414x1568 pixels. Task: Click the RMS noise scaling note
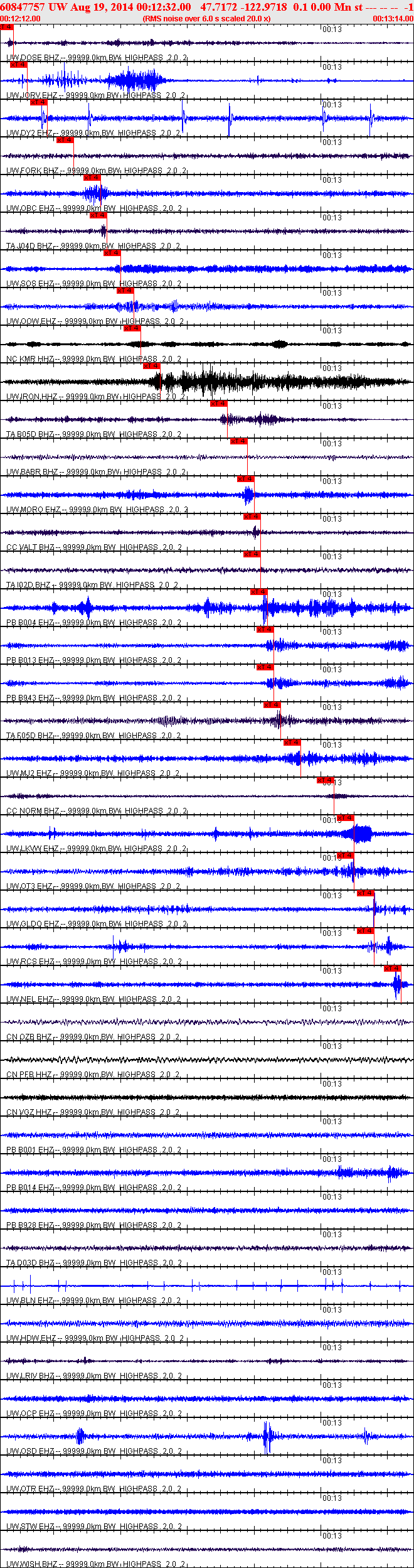pos(207,19)
